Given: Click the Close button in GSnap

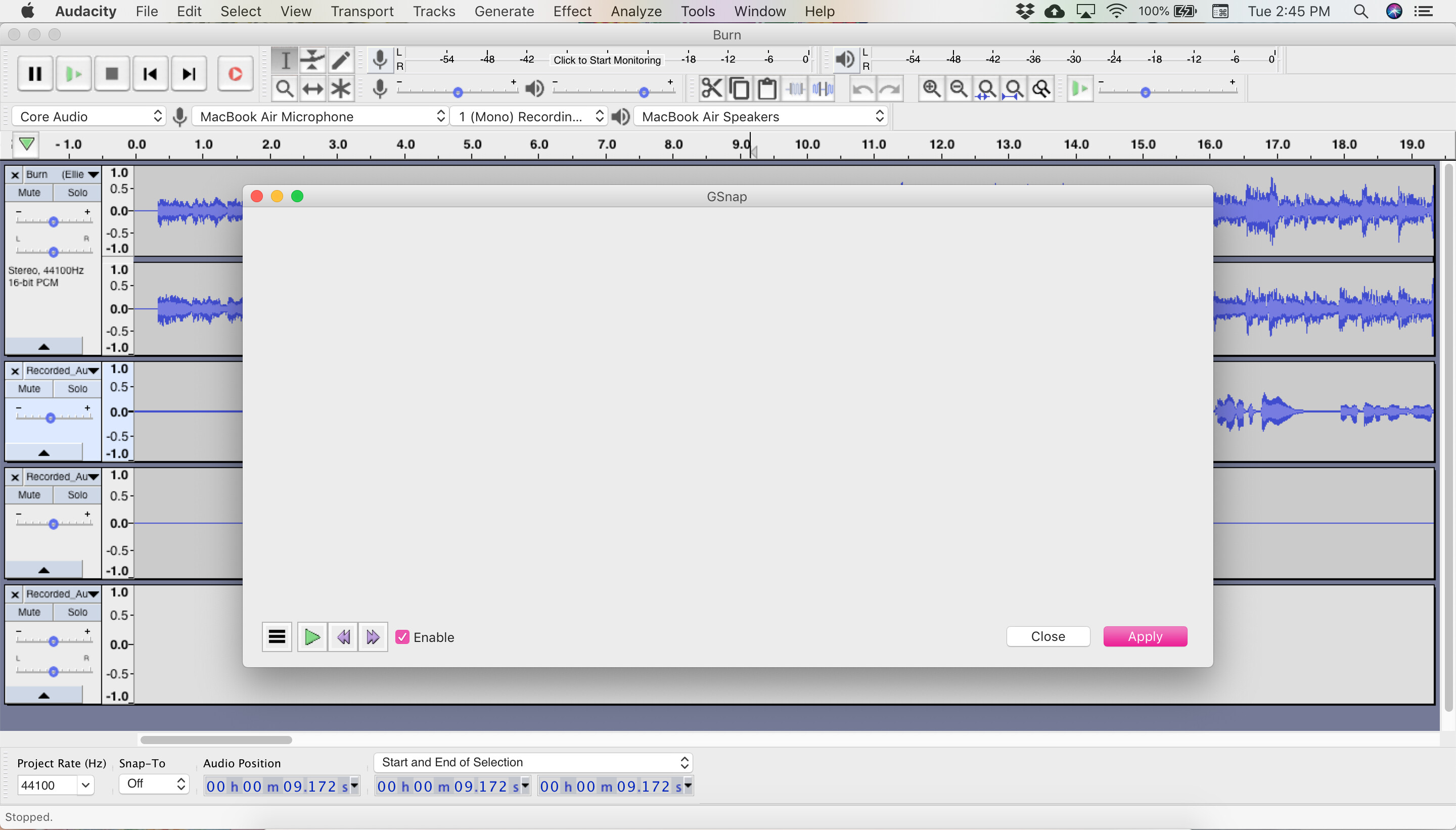Looking at the screenshot, I should (x=1048, y=636).
